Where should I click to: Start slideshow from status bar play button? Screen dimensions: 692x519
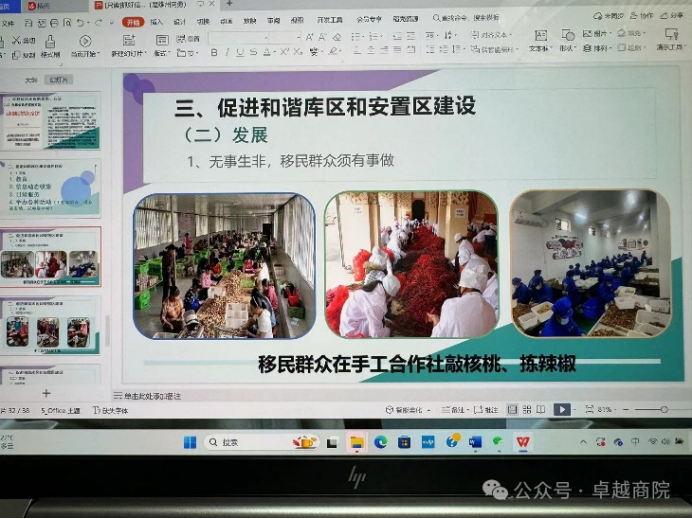(562, 409)
